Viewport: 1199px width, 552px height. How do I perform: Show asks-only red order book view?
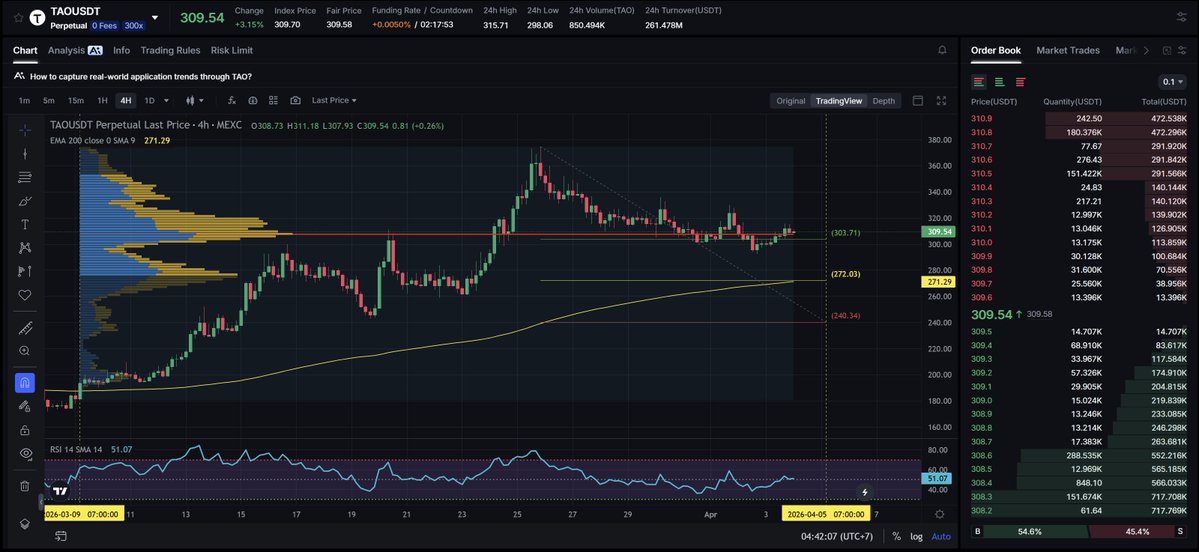tap(1020, 82)
